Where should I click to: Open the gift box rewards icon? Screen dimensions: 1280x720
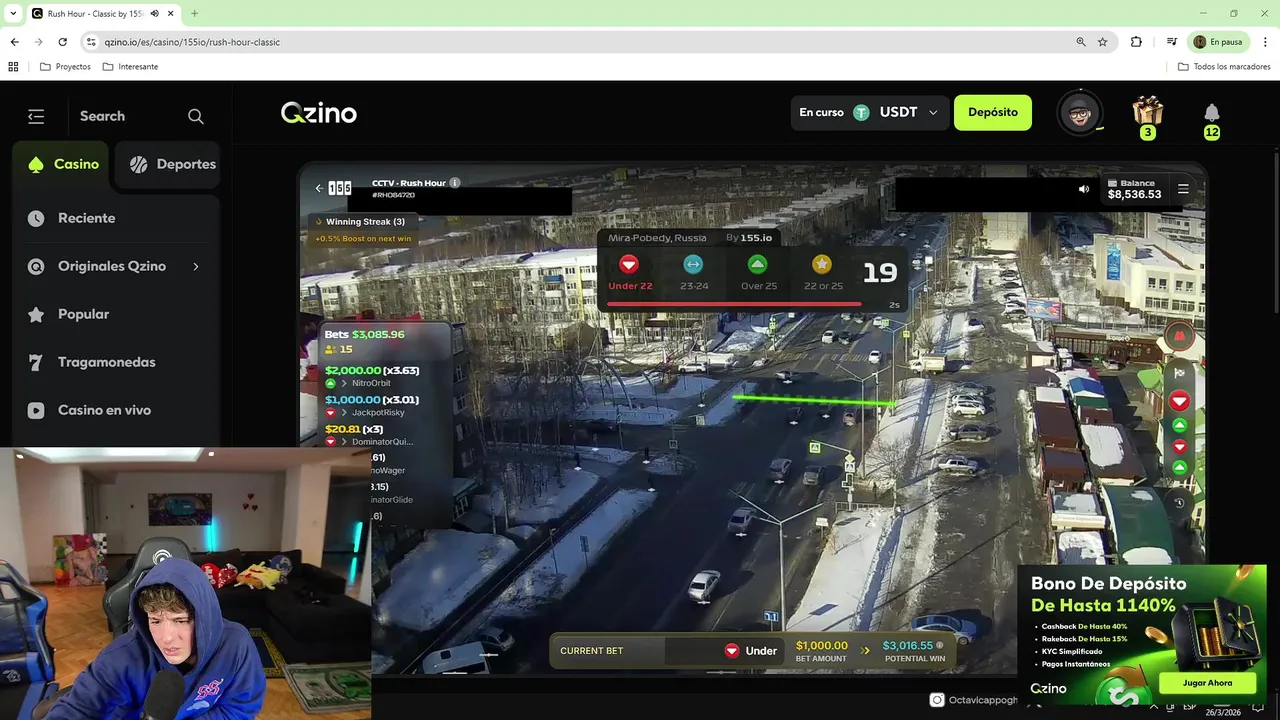1148,110
